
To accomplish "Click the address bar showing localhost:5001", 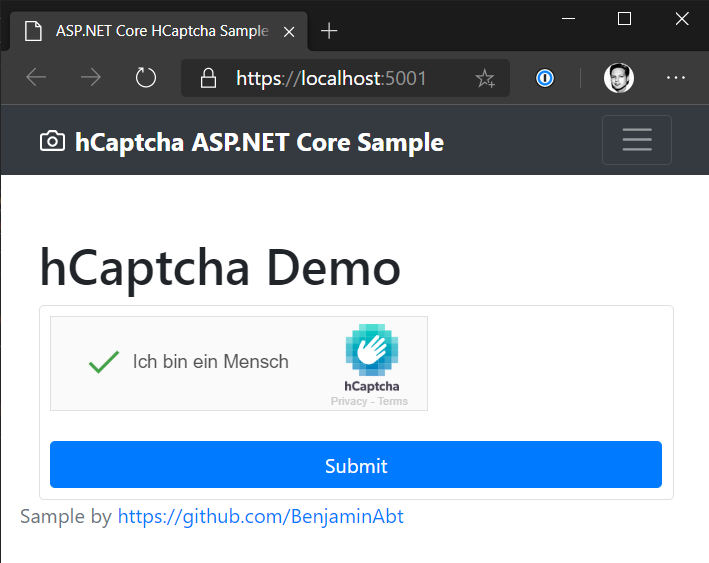I will point(345,78).
